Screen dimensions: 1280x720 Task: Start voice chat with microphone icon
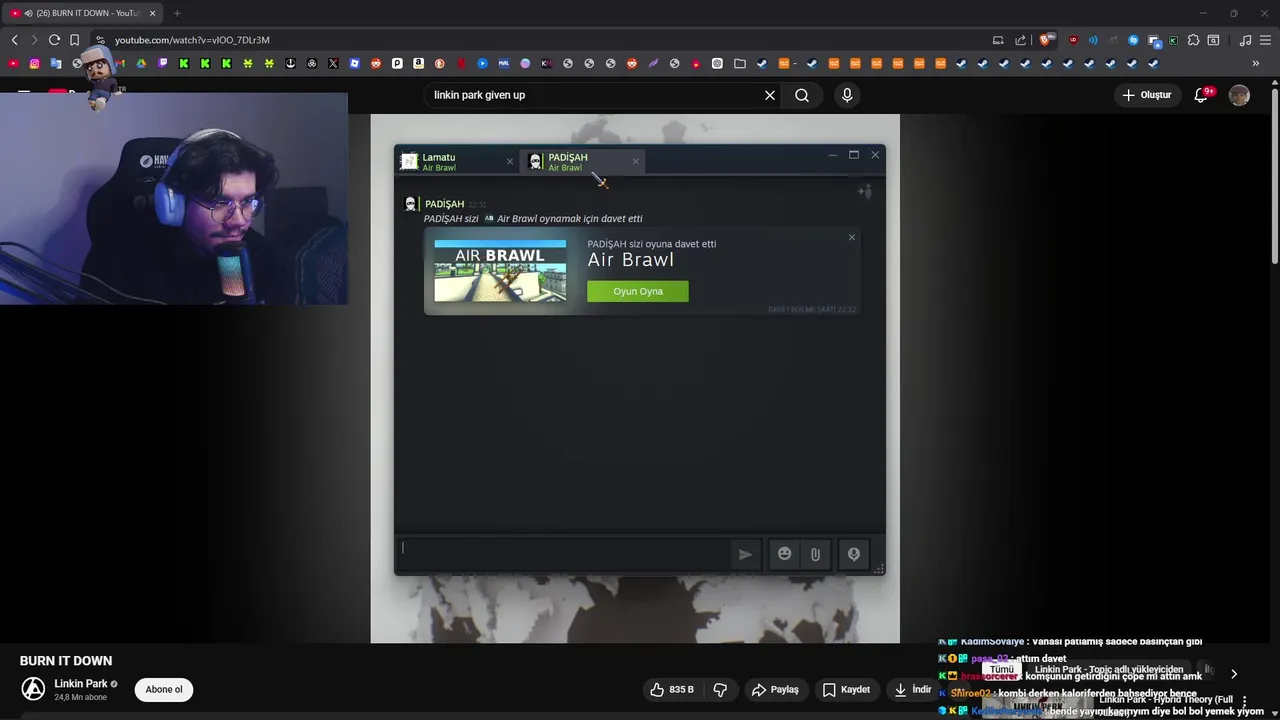click(x=854, y=554)
